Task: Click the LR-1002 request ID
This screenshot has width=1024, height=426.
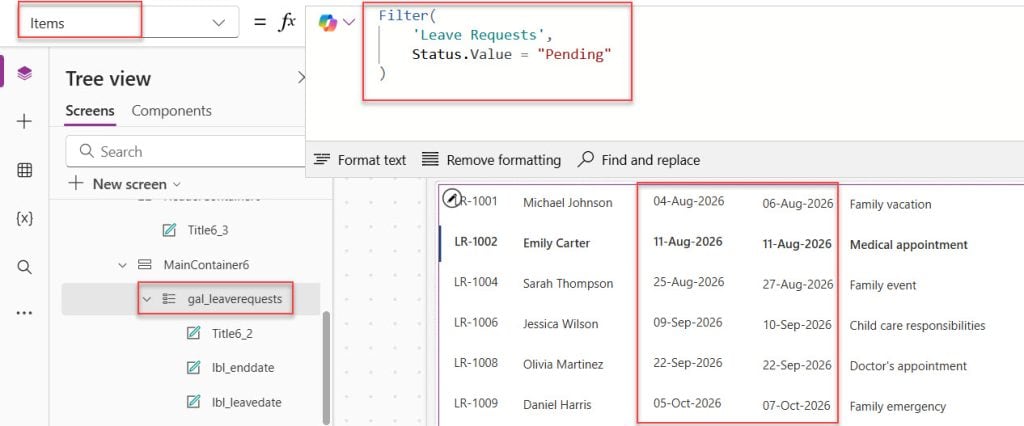Action: pos(475,242)
